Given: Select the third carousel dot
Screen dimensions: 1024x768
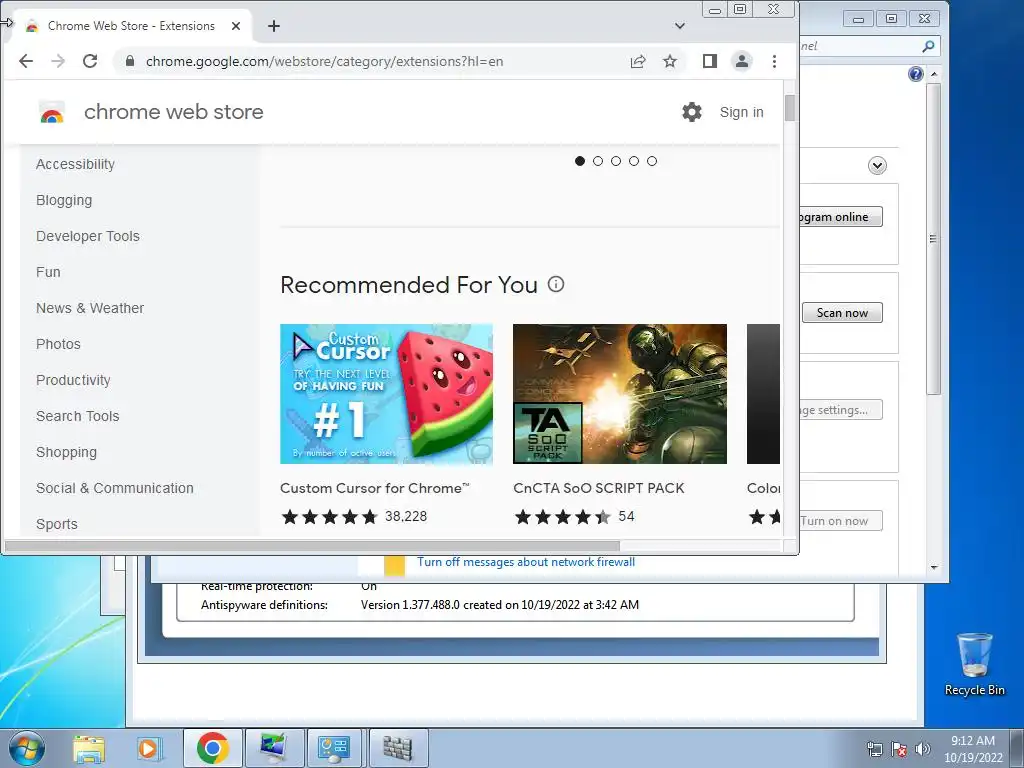Looking at the screenshot, I should pyautogui.click(x=616, y=161).
